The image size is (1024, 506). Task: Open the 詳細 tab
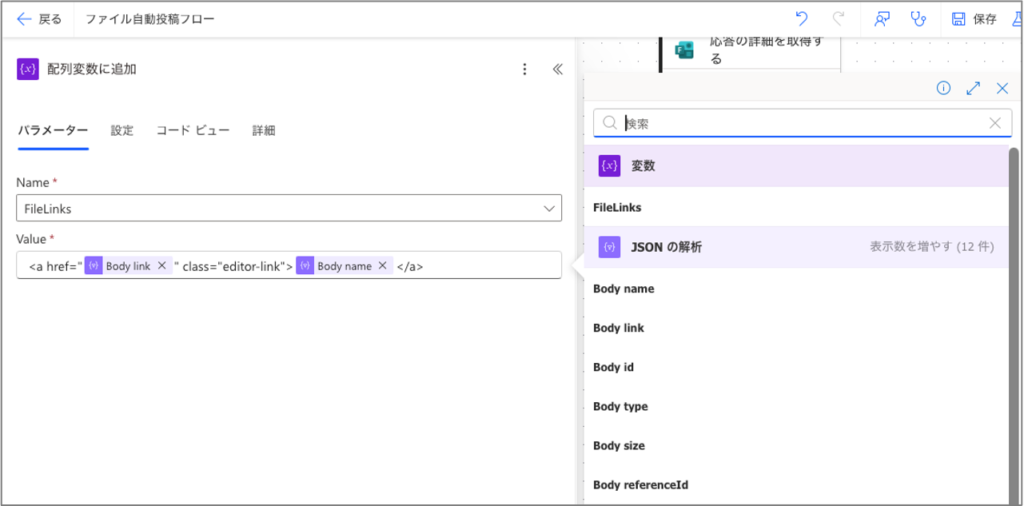coord(264,130)
